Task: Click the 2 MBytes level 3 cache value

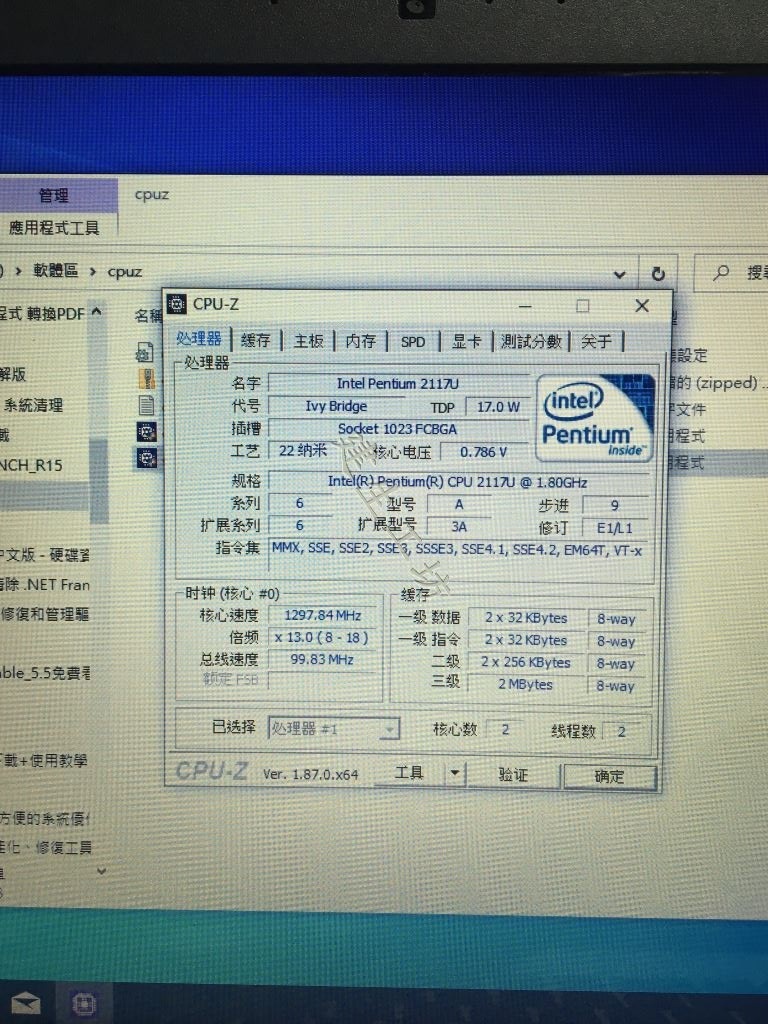Action: [x=526, y=684]
